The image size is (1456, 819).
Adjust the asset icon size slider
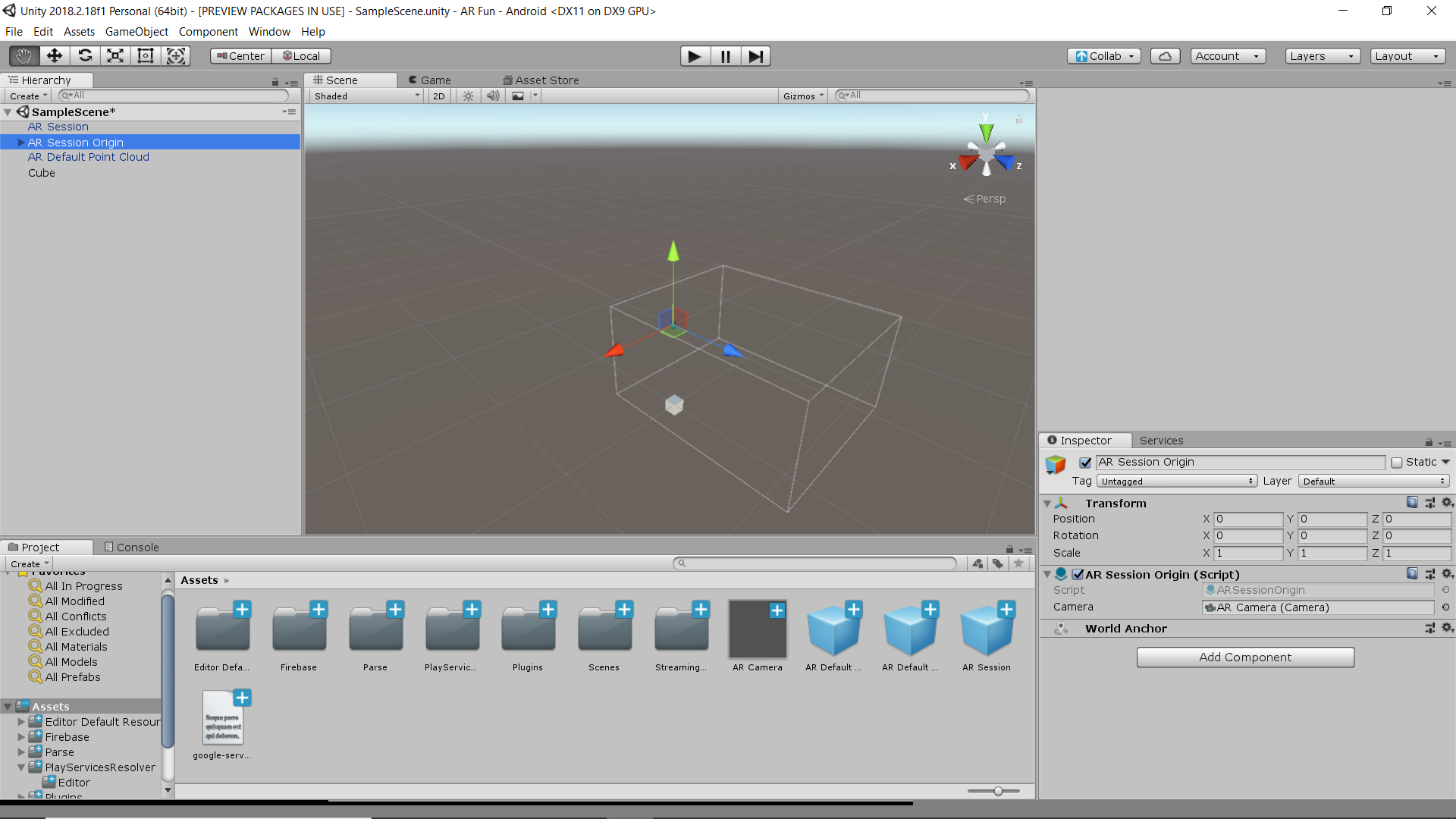998,791
